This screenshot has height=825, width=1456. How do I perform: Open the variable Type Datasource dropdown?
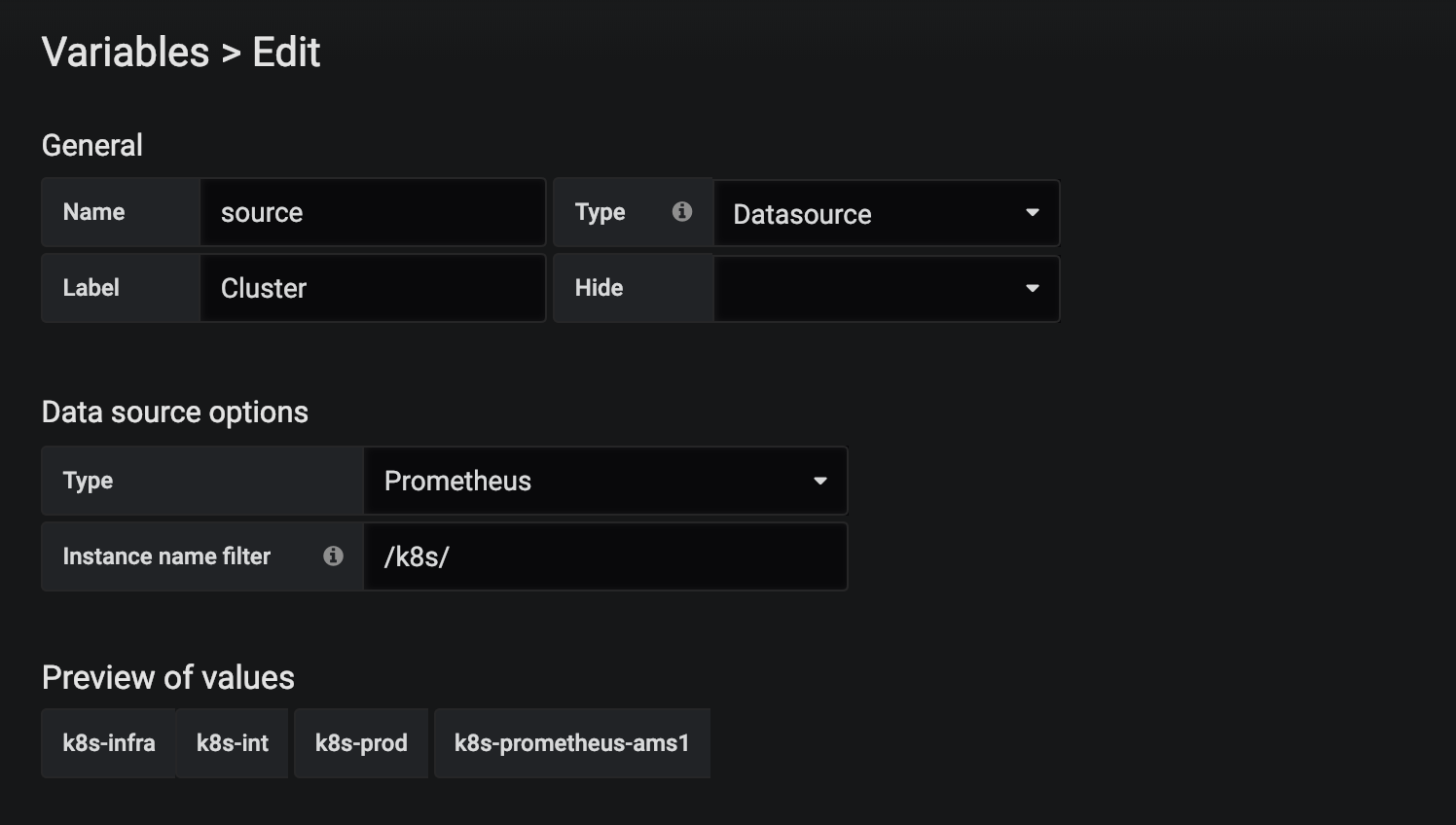885,213
